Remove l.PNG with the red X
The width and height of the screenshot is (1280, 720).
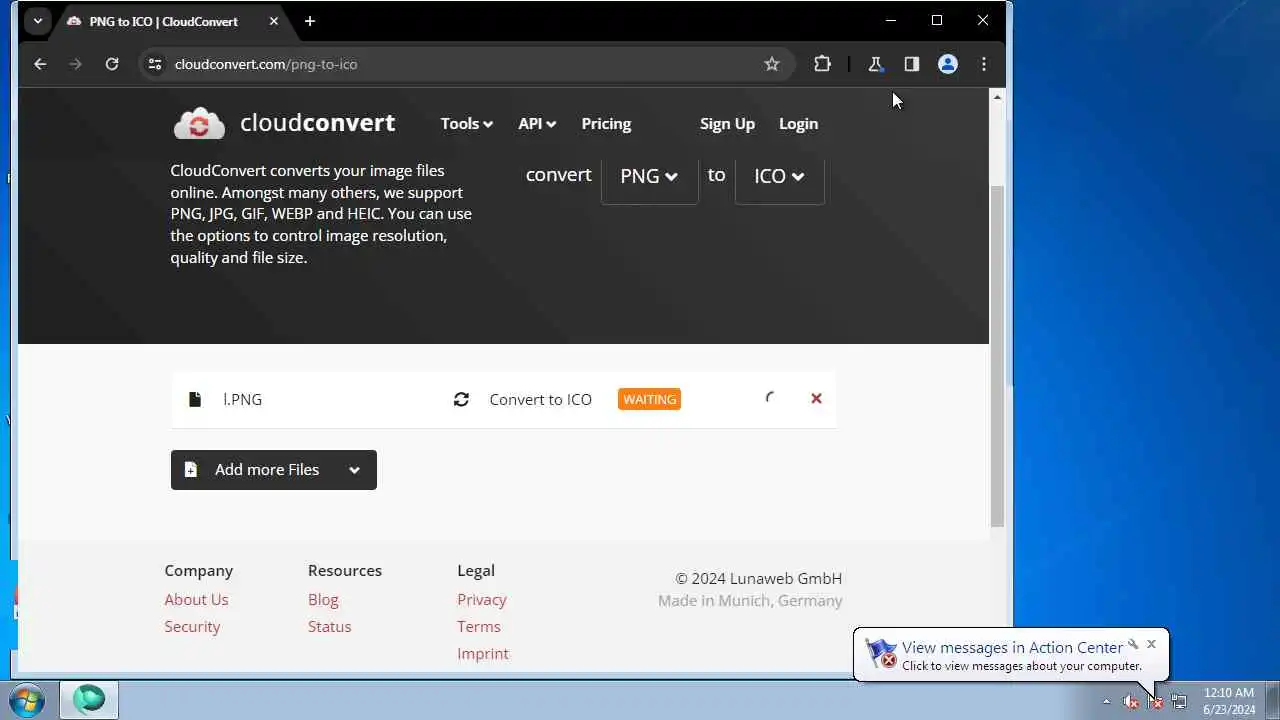[x=816, y=398]
